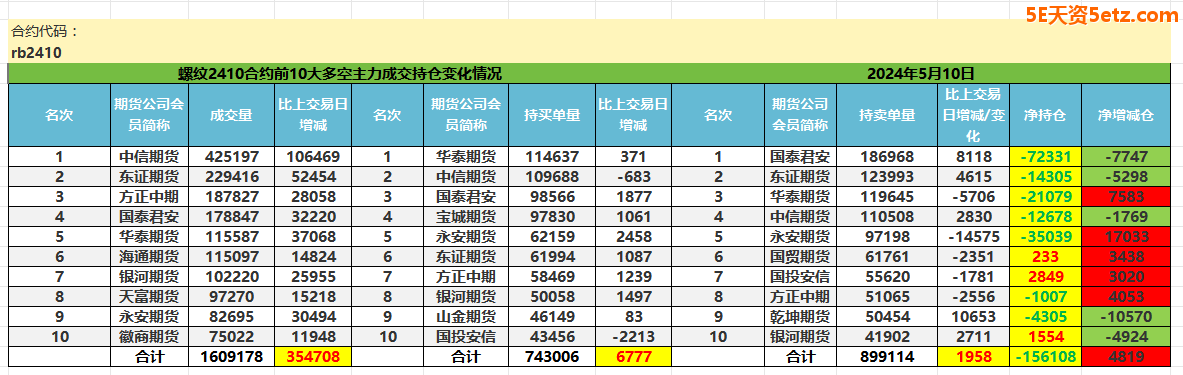Select the 比上交易日增减/变化 header cell
This screenshot has width=1183, height=375.
[x=973, y=115]
